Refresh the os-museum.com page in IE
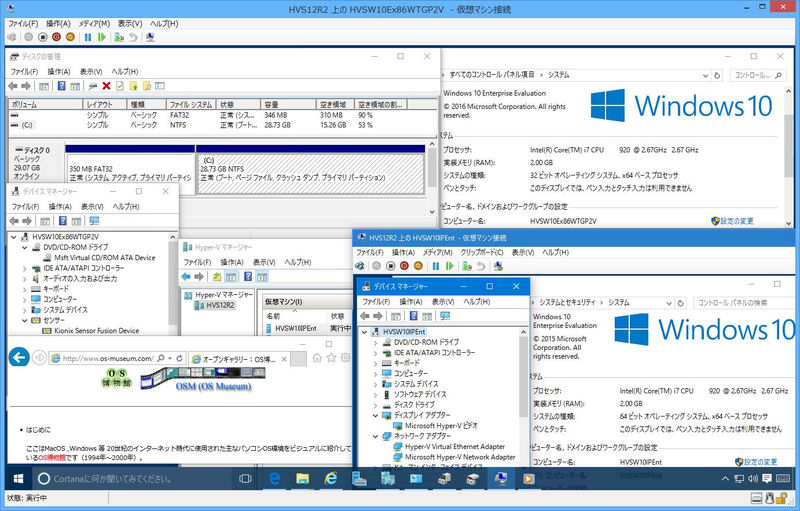Screen dimensions: 800x511 tap(180, 359)
